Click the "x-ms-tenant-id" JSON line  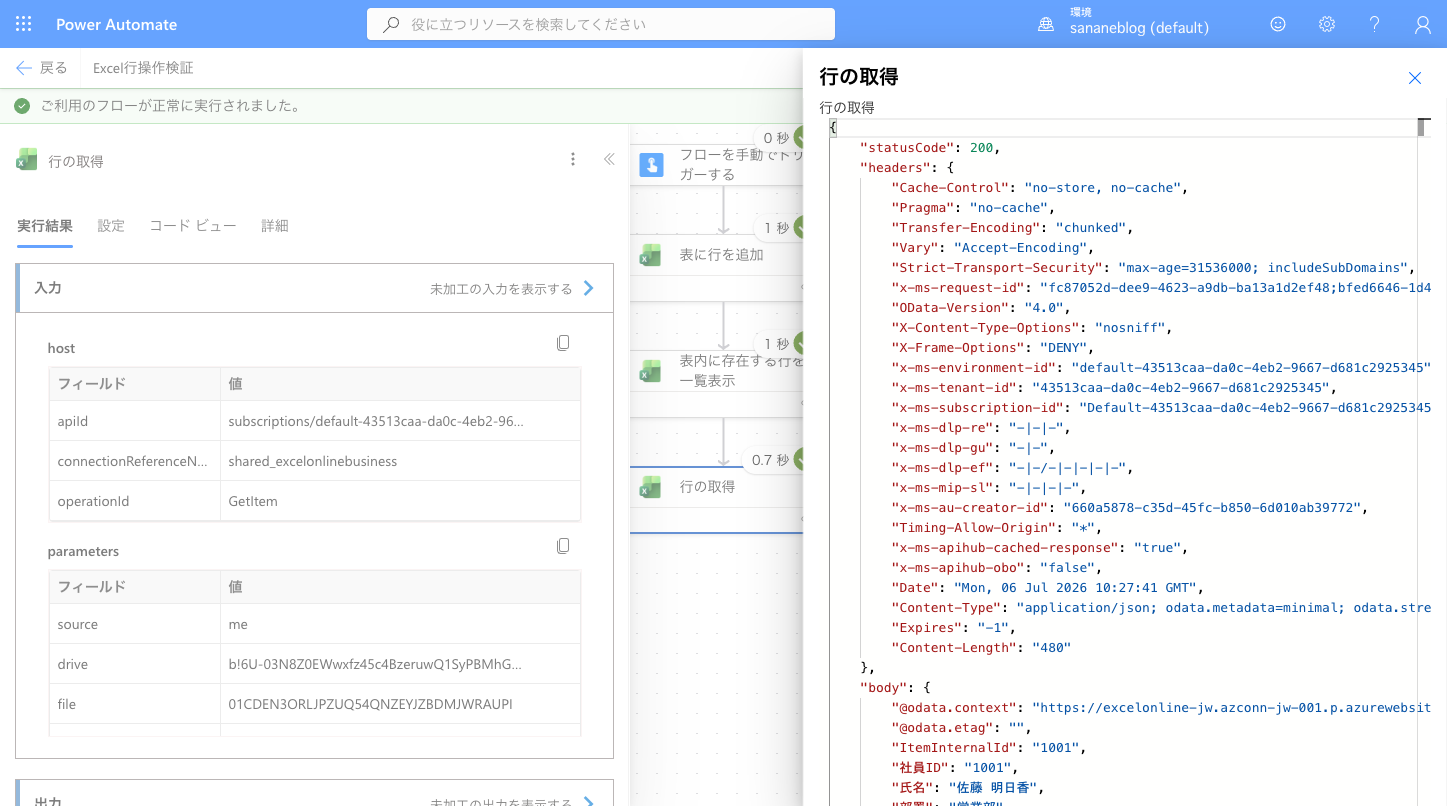pos(1114,388)
